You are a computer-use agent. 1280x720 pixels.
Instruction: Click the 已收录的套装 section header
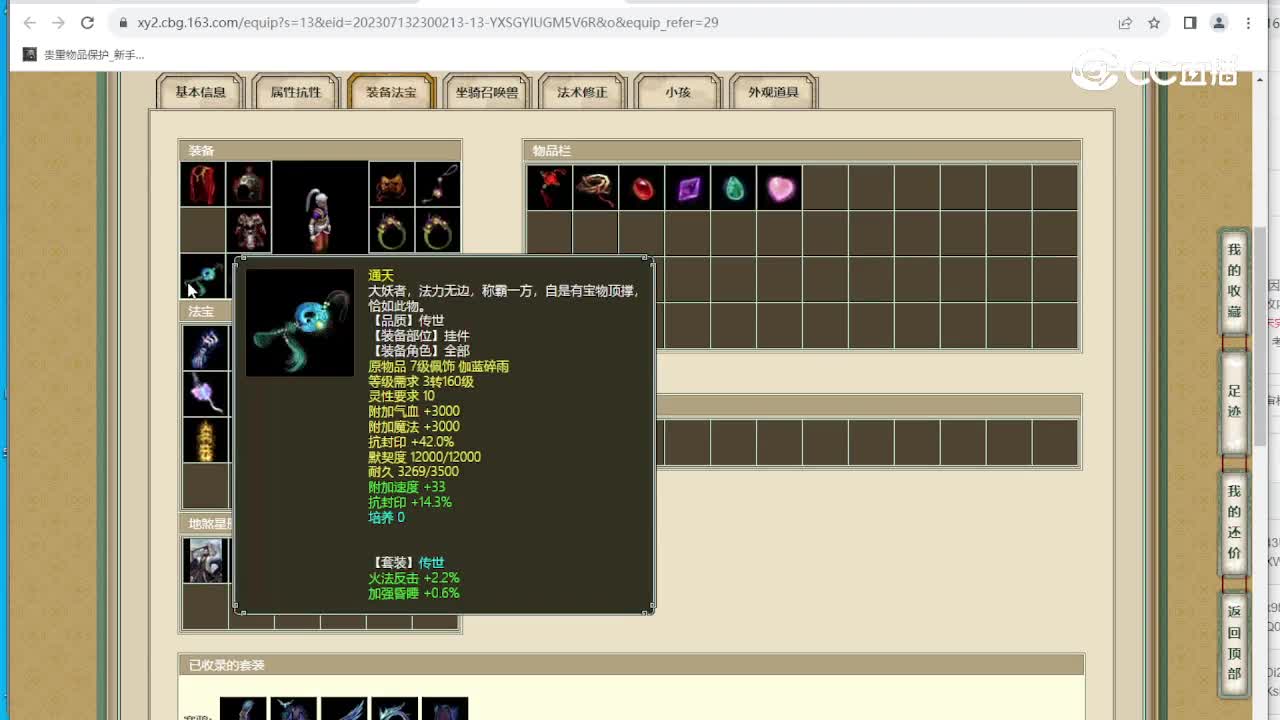pos(632,665)
